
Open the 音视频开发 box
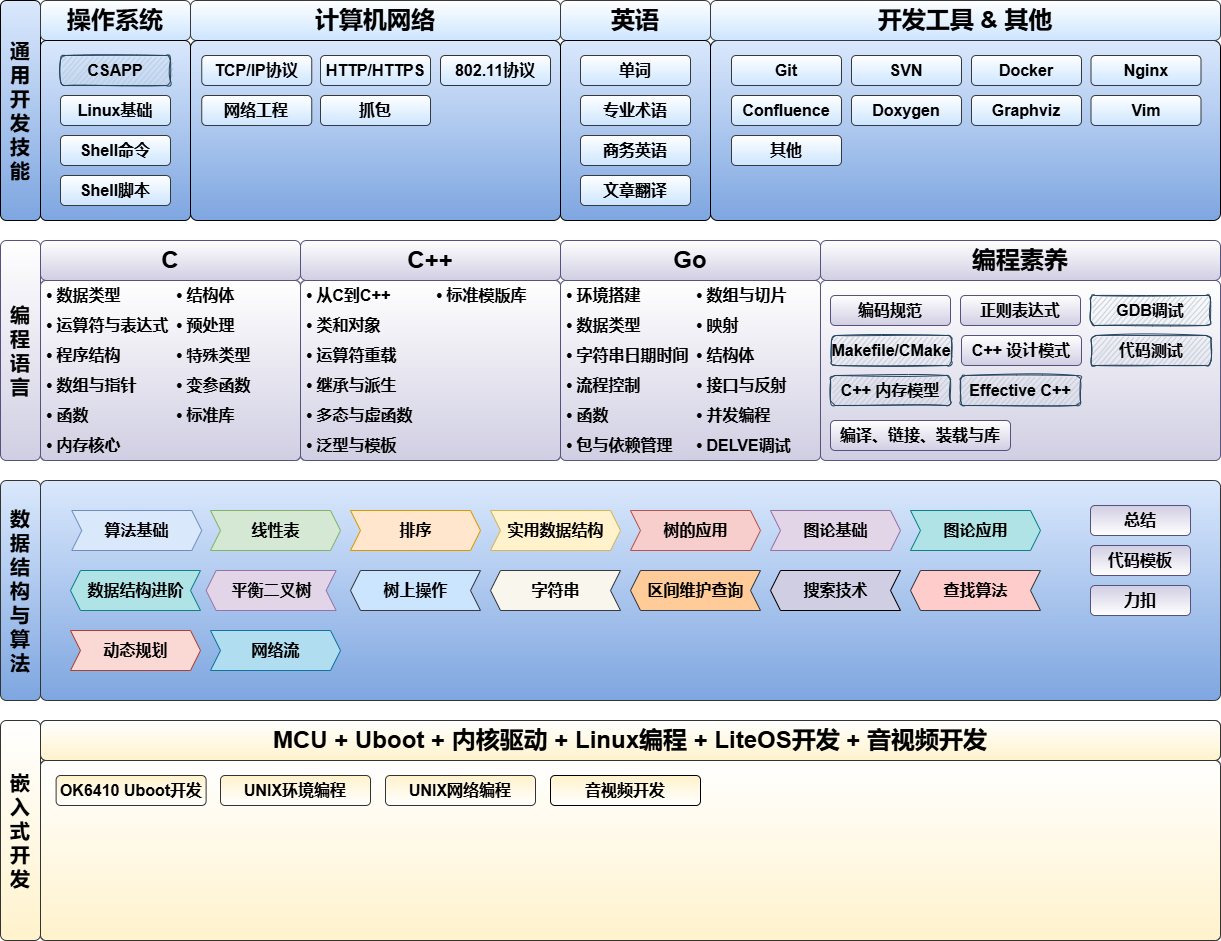click(x=625, y=791)
